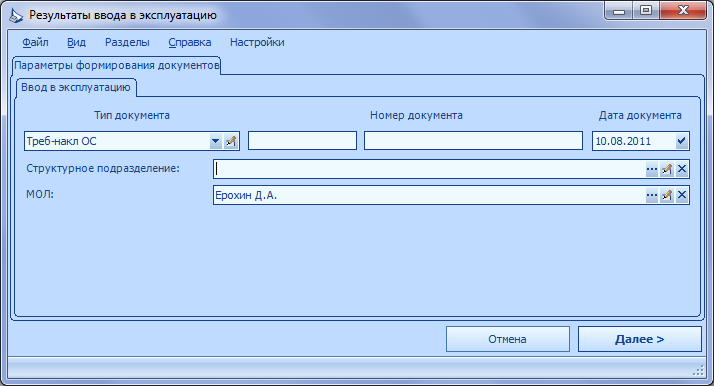Click the edit pencil icon in Структурное подразделение row
Viewport: 714px width, 386px height.
point(667,169)
